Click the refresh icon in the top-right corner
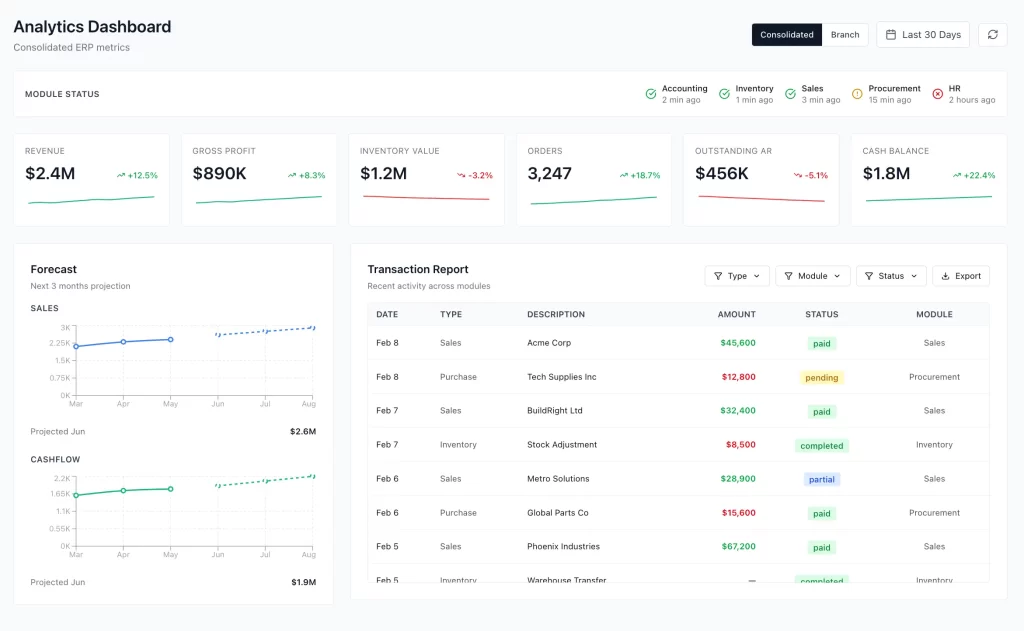 (993, 34)
